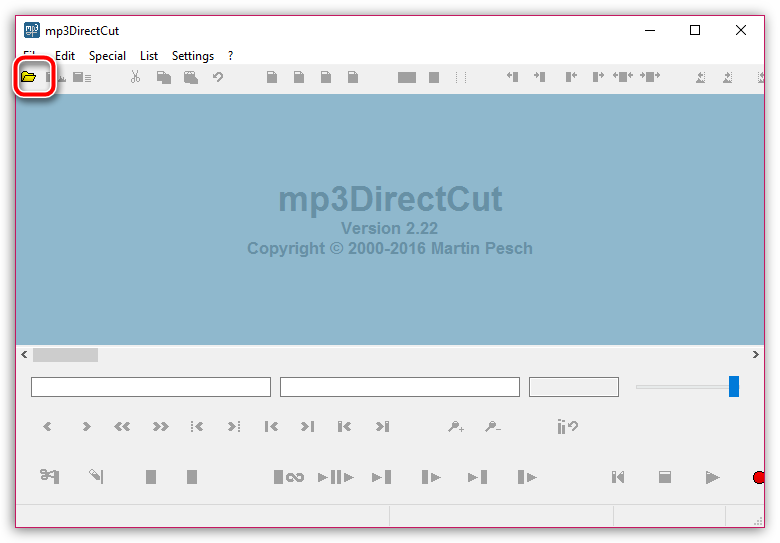Click the small gray square toolbar icon
Viewport: 780px width, 543px height.
[x=434, y=77]
